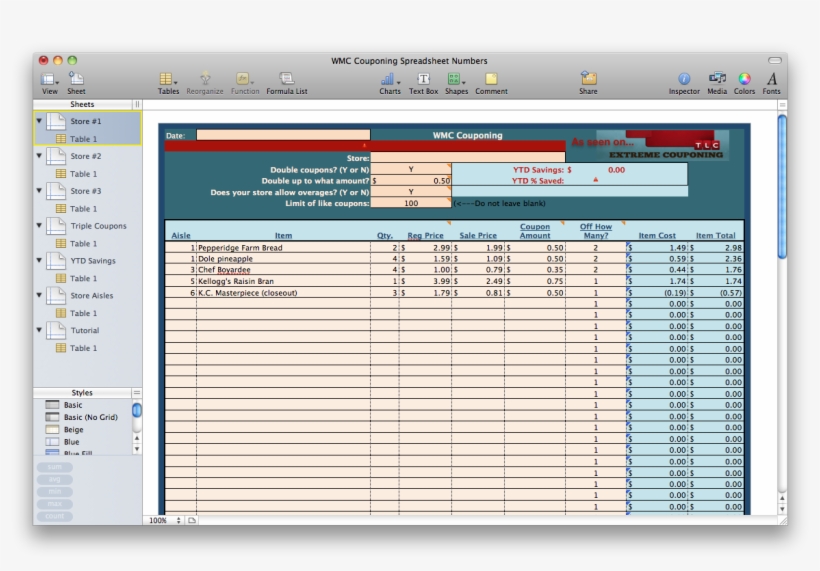This screenshot has height=571, width=820.
Task: Click the sum quick calculation button
Action: (x=54, y=466)
